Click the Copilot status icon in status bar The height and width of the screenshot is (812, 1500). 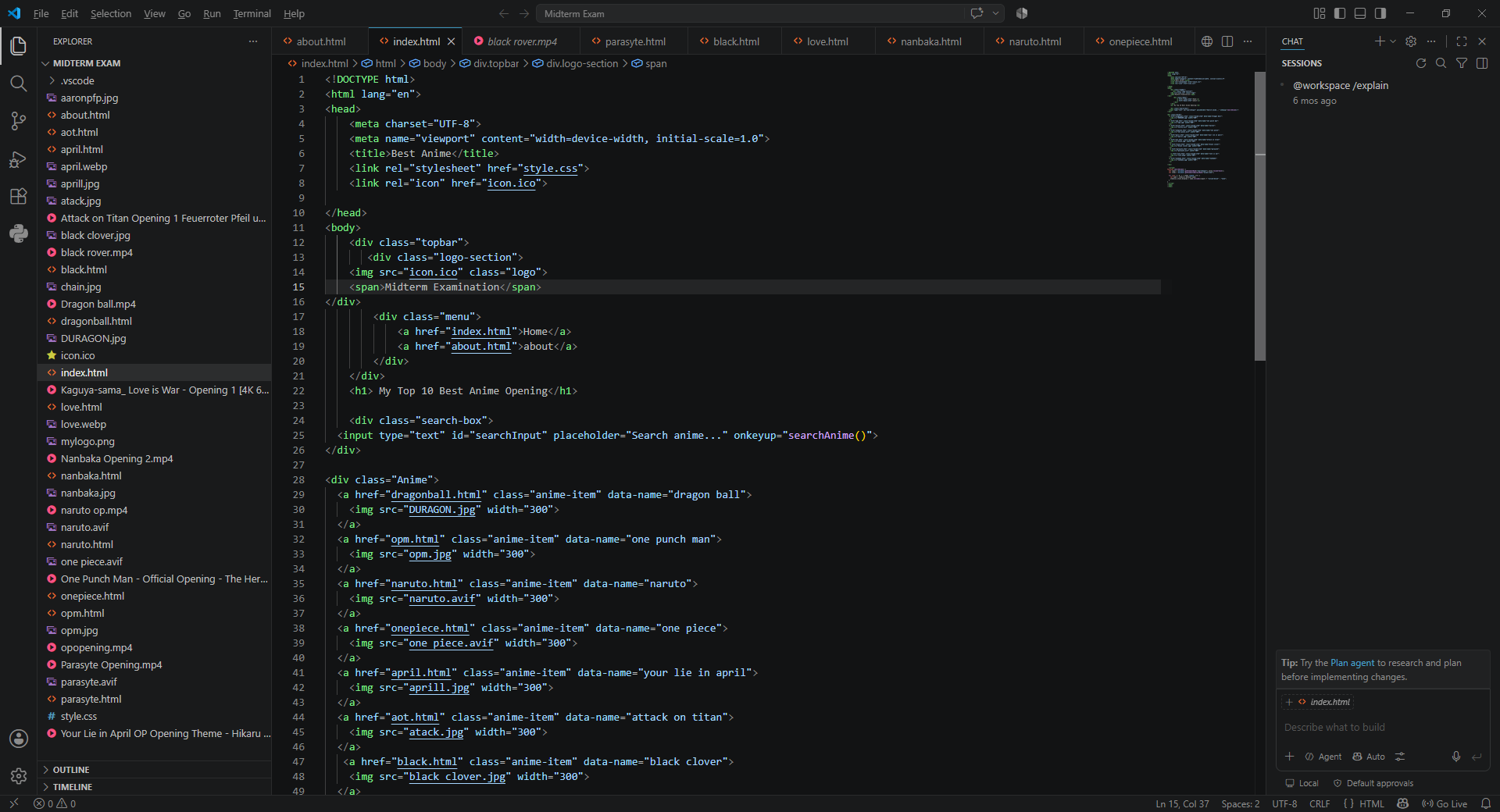[1403, 803]
